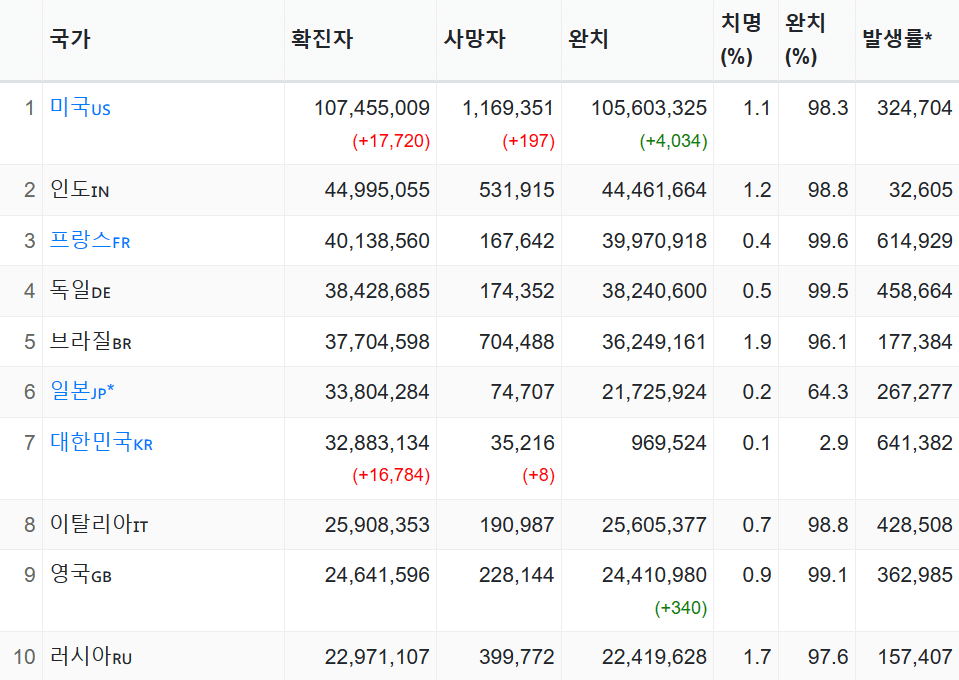The height and width of the screenshot is (680, 959).
Task: Click Brazil deaths value 704,488
Action: click(517, 342)
